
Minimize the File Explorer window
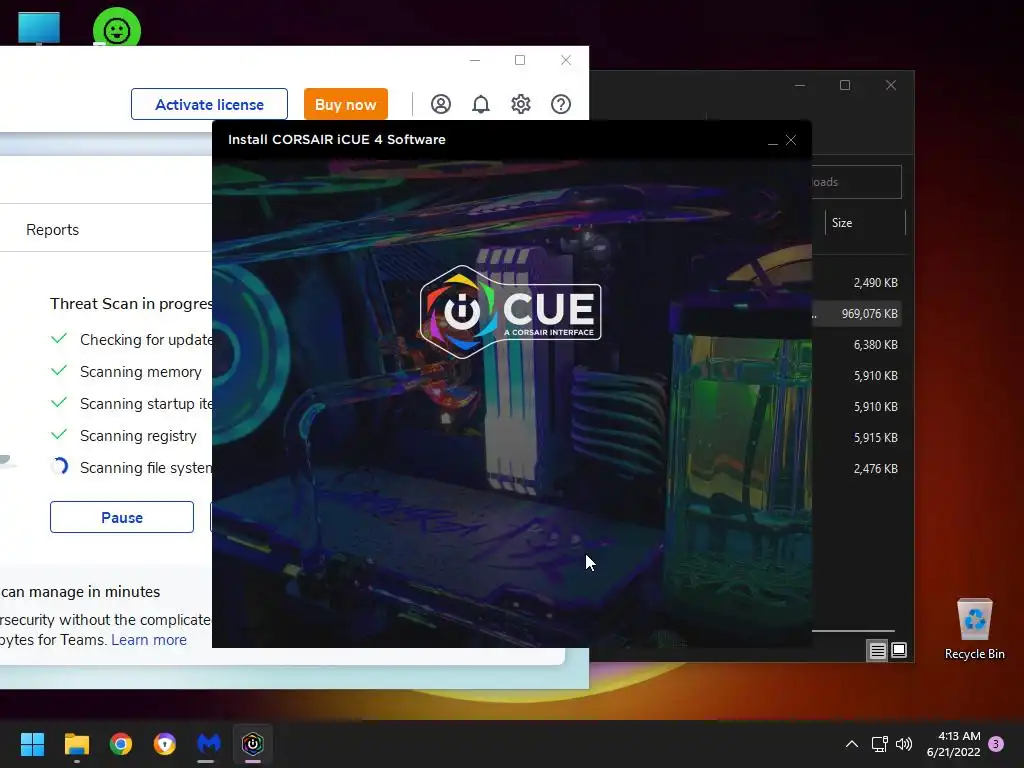pos(800,86)
